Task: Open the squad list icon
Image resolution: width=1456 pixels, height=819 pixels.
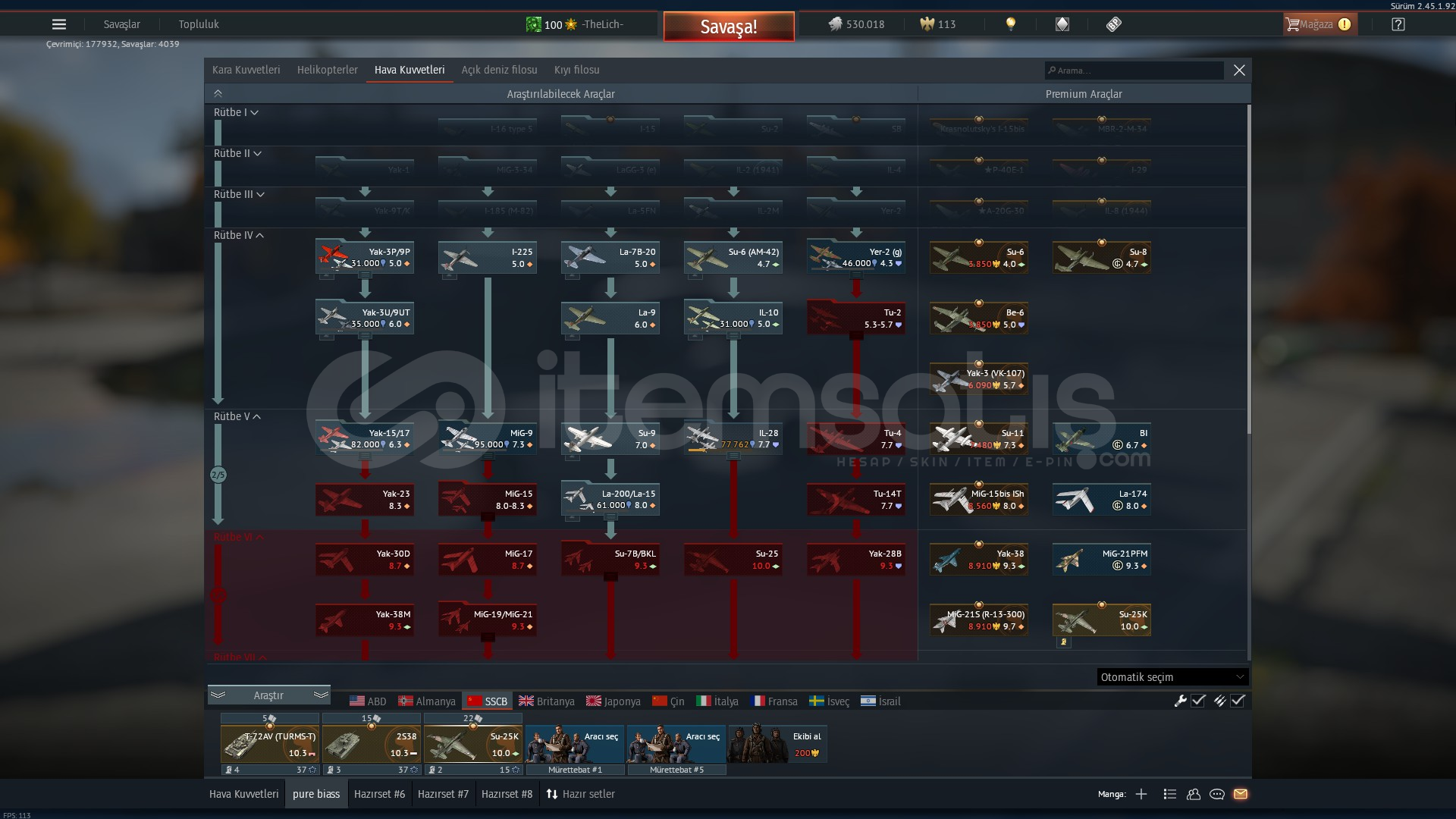Action: pos(1169,794)
